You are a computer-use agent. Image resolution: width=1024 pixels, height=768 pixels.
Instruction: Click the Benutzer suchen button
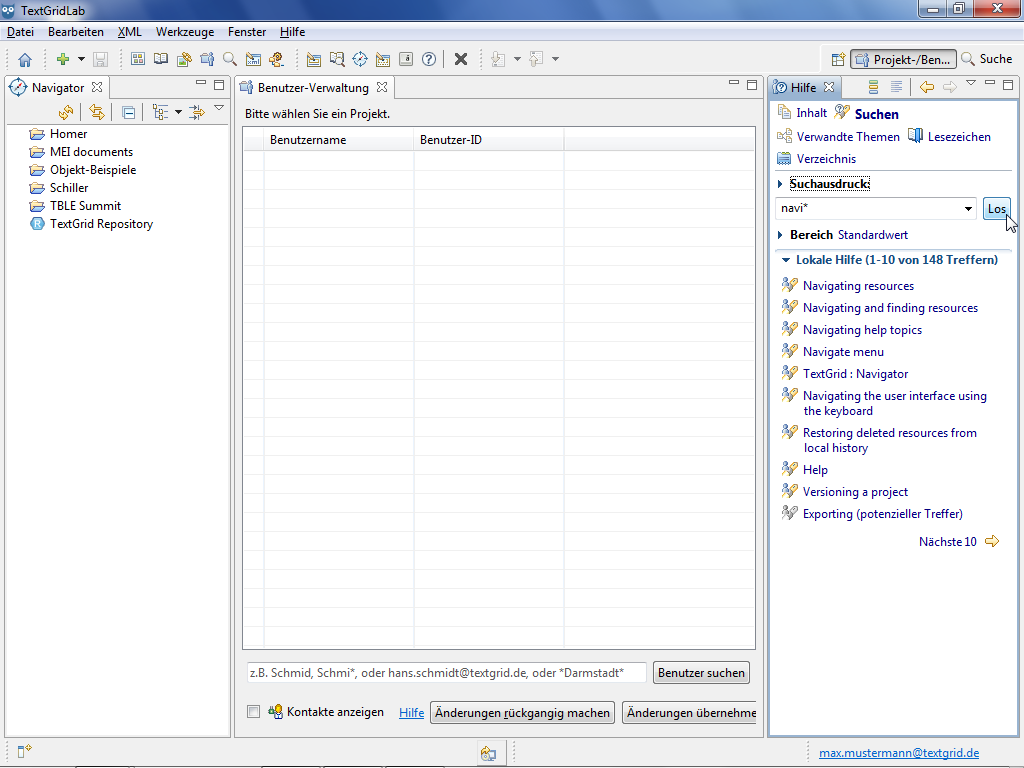(x=701, y=673)
